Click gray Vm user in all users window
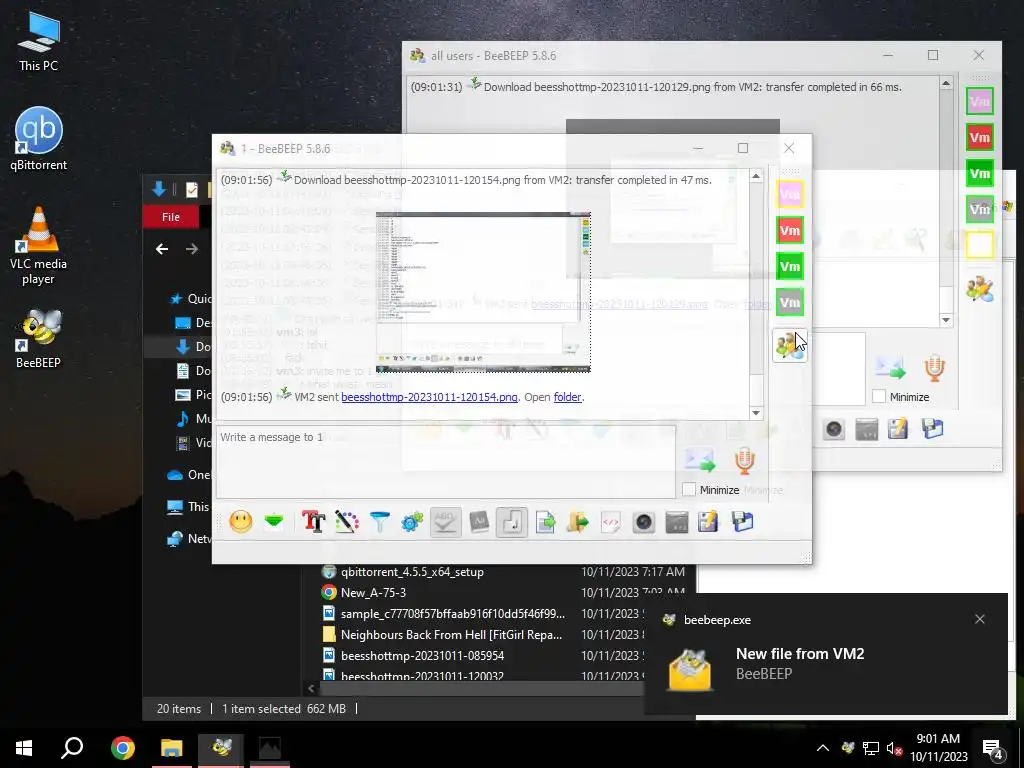This screenshot has height=768, width=1024. tap(980, 209)
